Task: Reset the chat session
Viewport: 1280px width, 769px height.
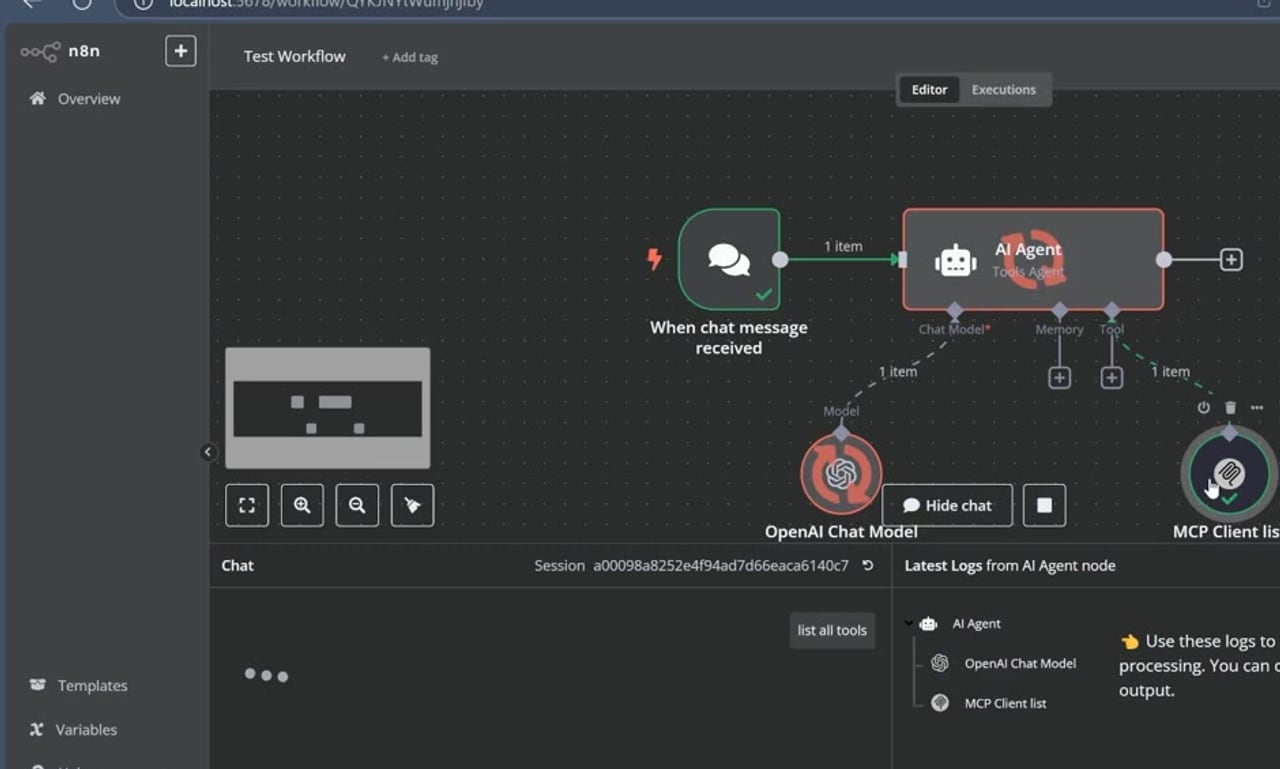Action: click(x=868, y=566)
